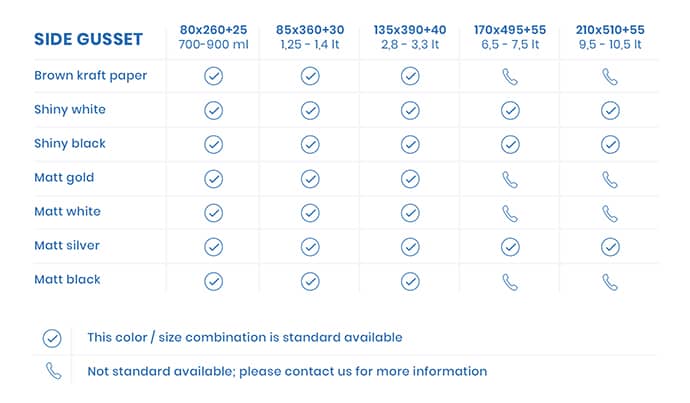The image size is (690, 403).
Task: Select the 210x510+55 column header
Action: [610, 37]
